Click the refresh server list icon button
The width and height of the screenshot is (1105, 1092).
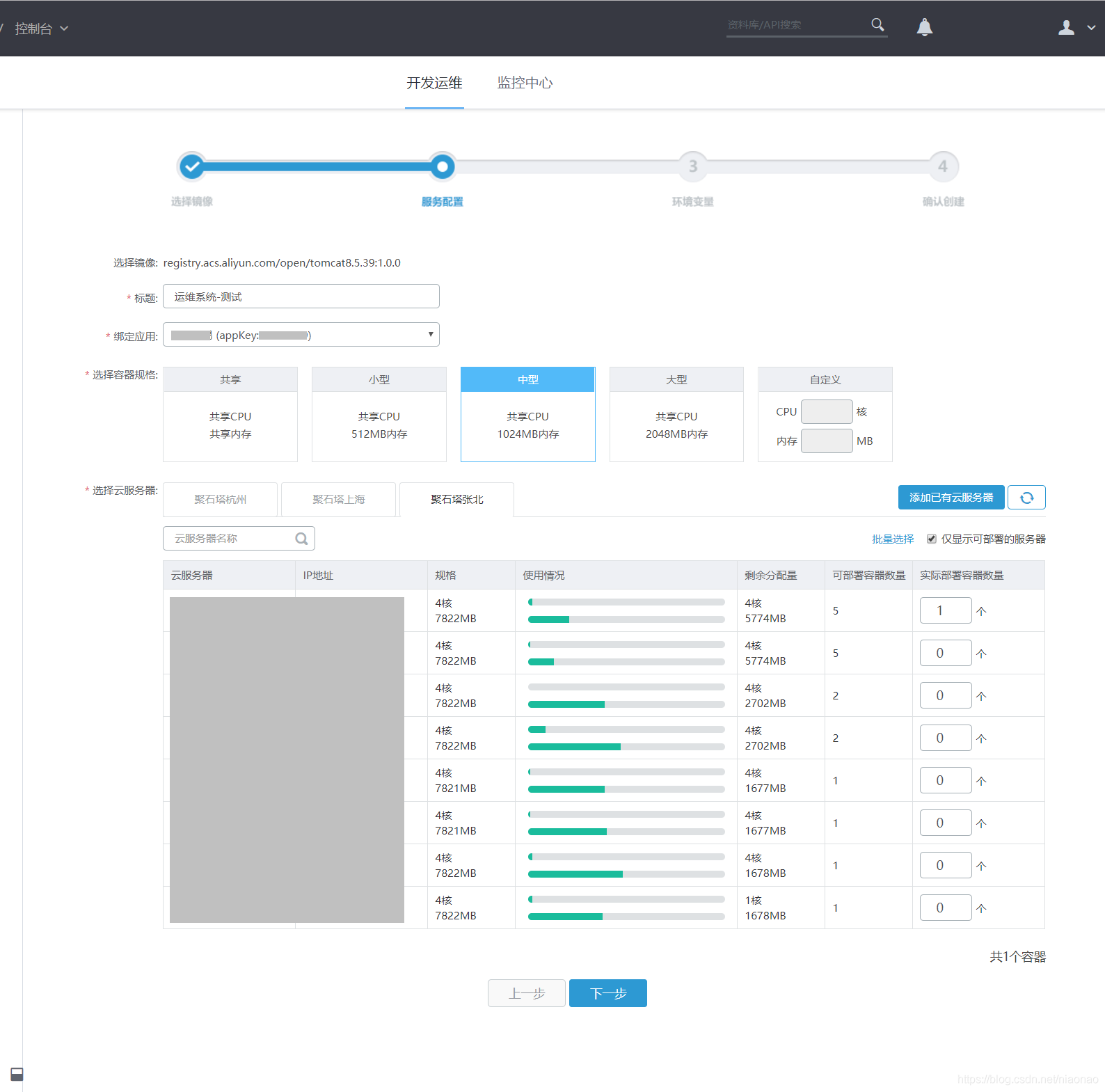[1026, 498]
